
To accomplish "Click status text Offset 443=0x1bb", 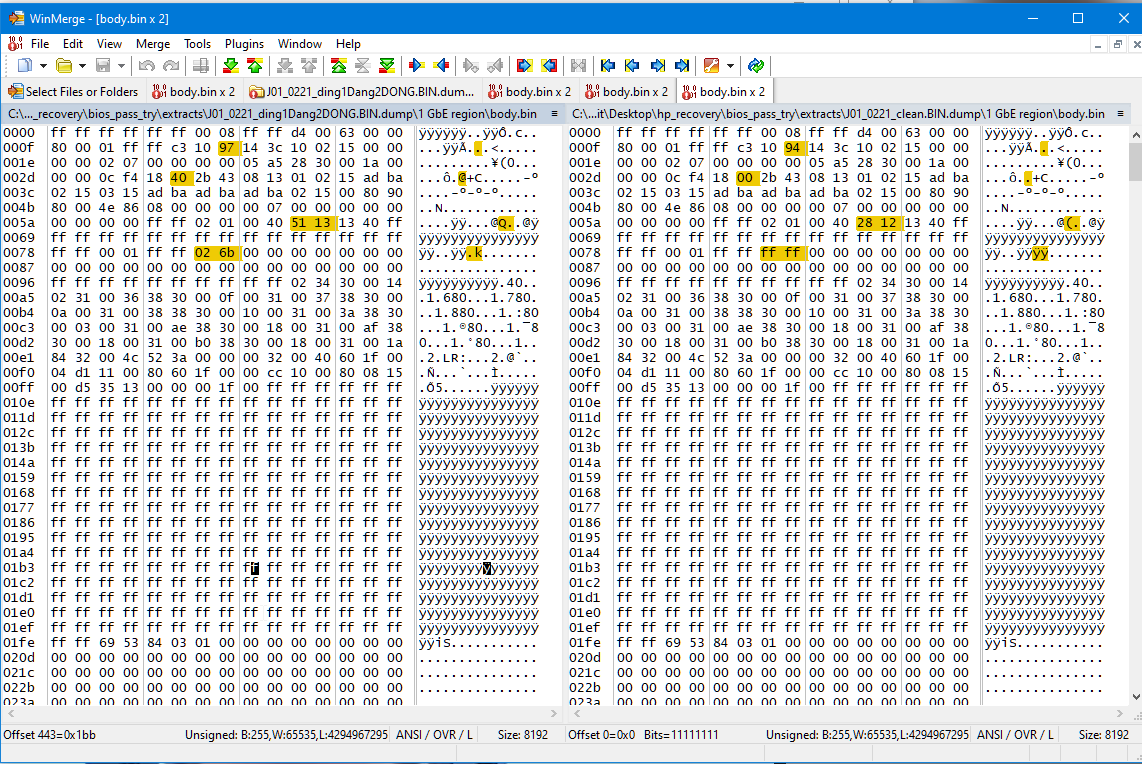I will click(x=50, y=735).
